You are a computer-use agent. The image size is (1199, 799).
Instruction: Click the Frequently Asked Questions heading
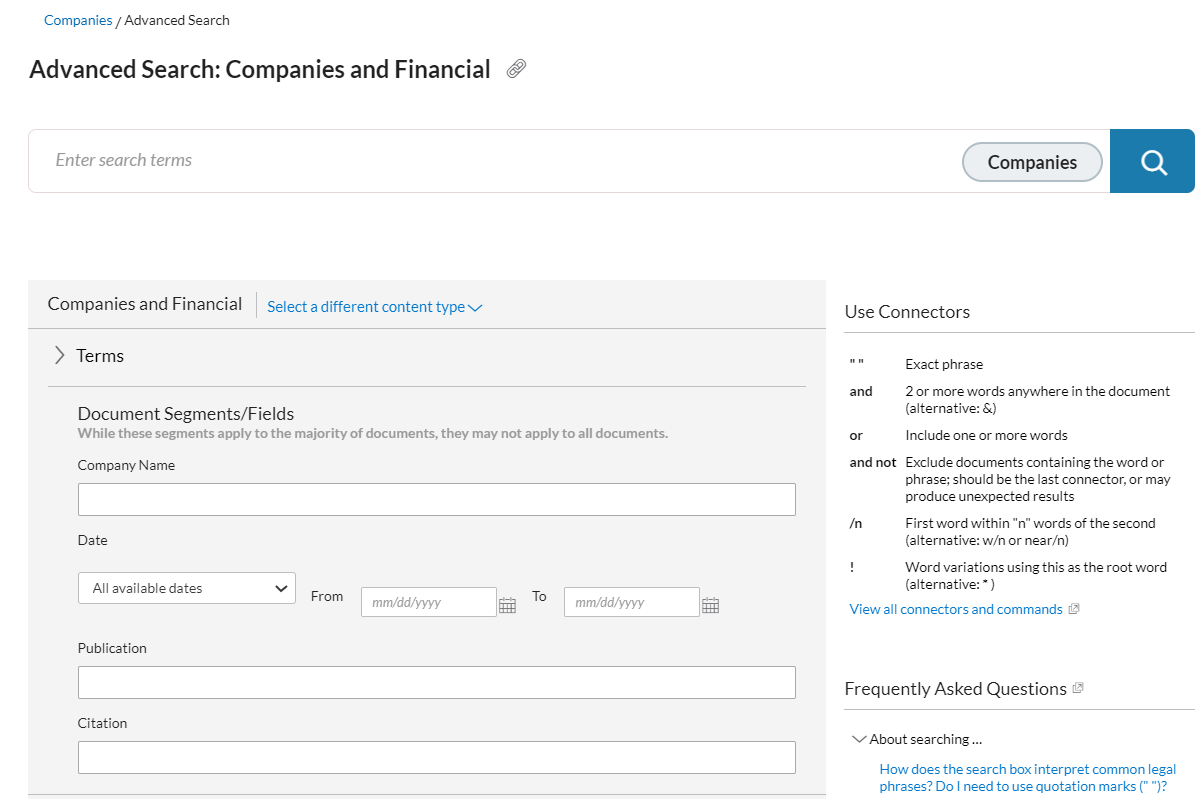point(955,689)
